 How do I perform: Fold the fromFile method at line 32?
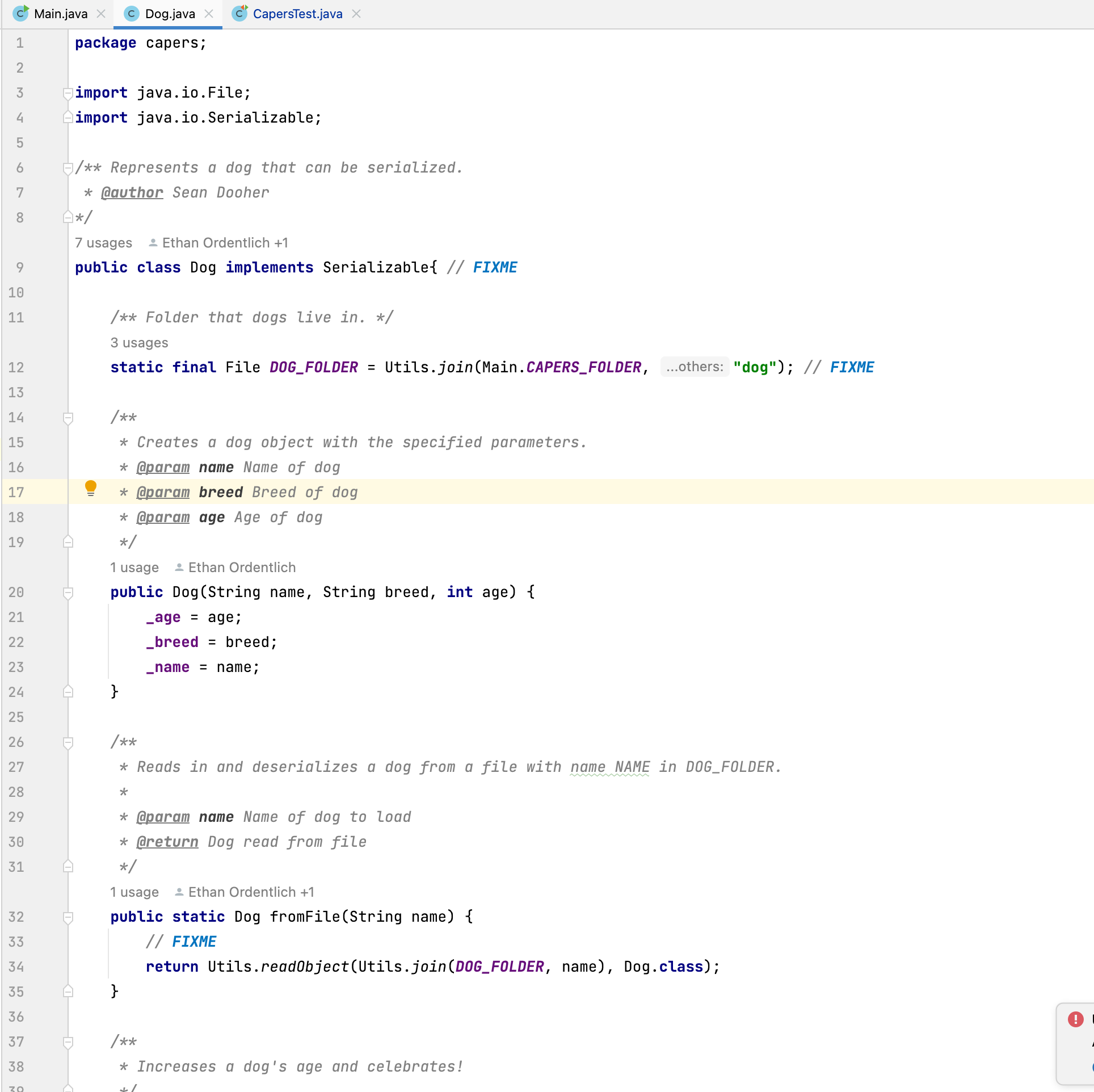68,917
